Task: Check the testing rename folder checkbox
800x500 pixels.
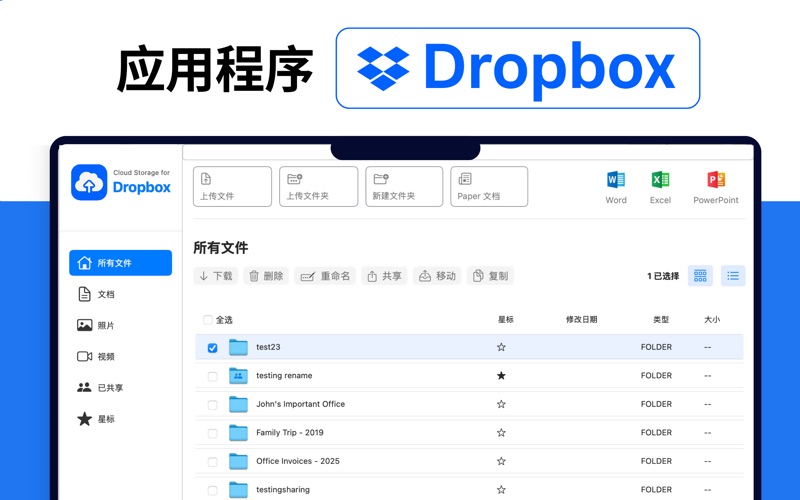Action: 212,376
